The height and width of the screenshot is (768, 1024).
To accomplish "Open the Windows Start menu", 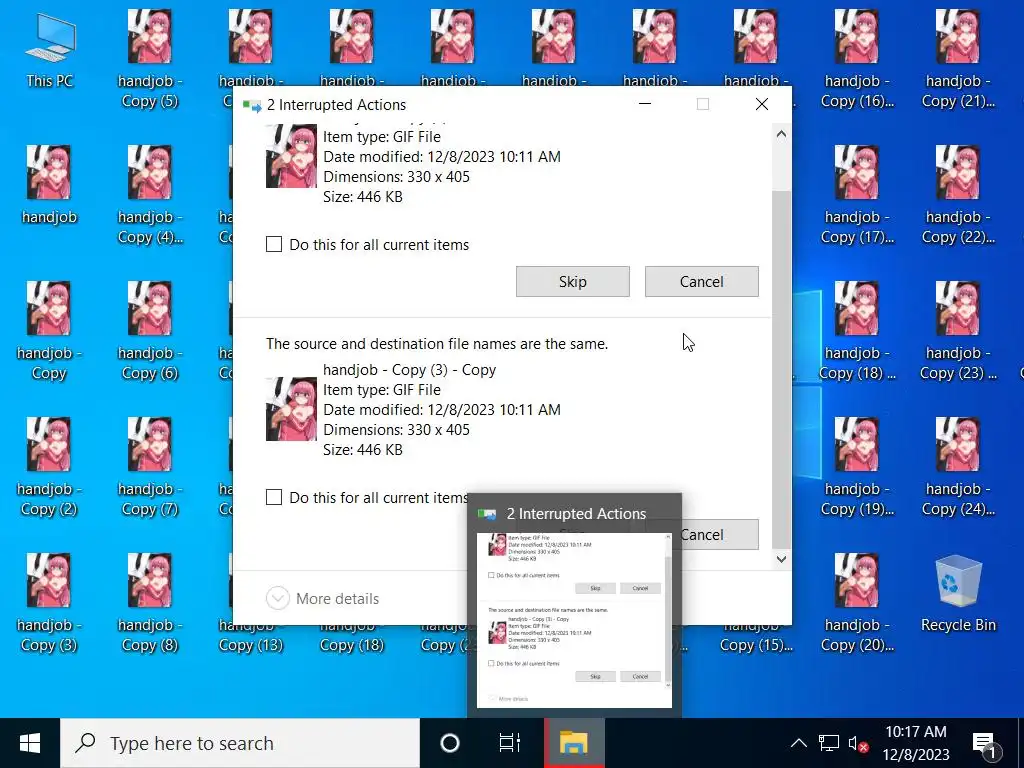I will tap(30, 743).
